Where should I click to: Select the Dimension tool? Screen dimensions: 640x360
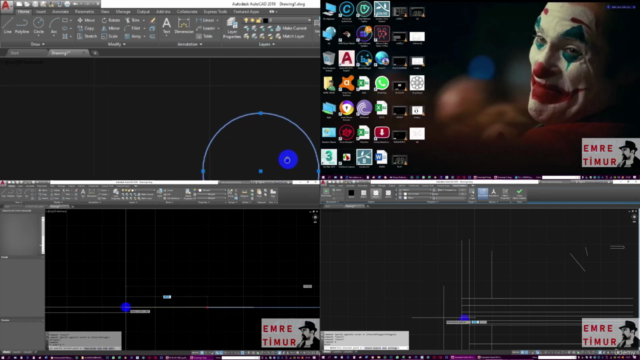tap(184, 26)
